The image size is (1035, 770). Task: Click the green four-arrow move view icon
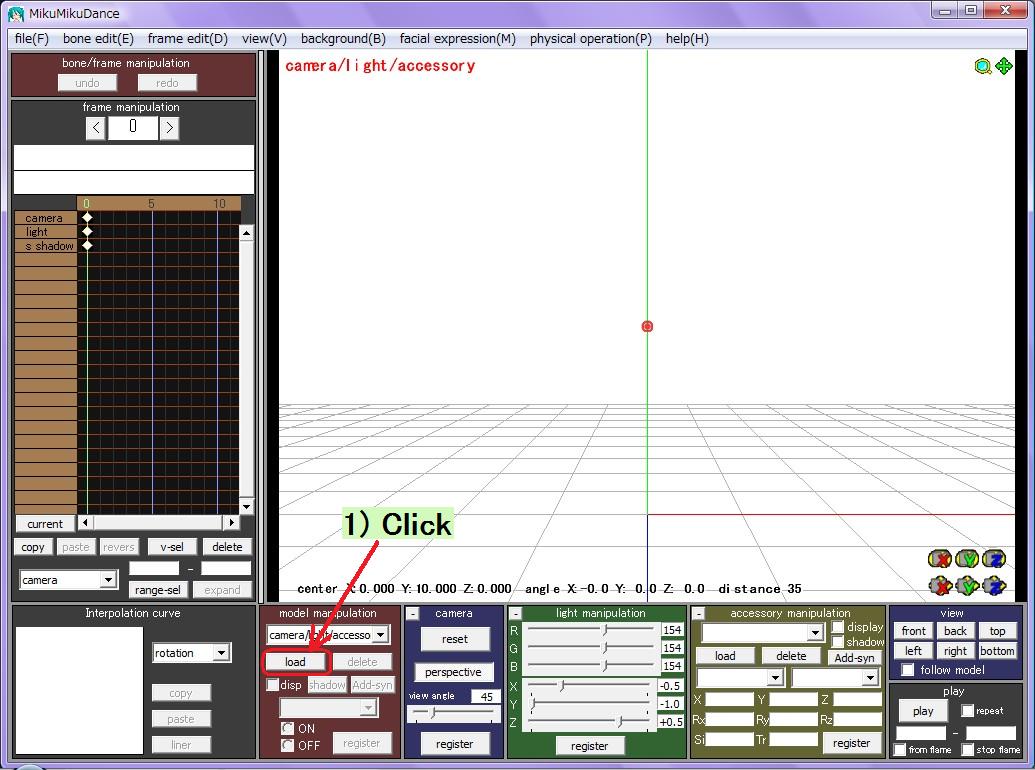pos(1004,66)
